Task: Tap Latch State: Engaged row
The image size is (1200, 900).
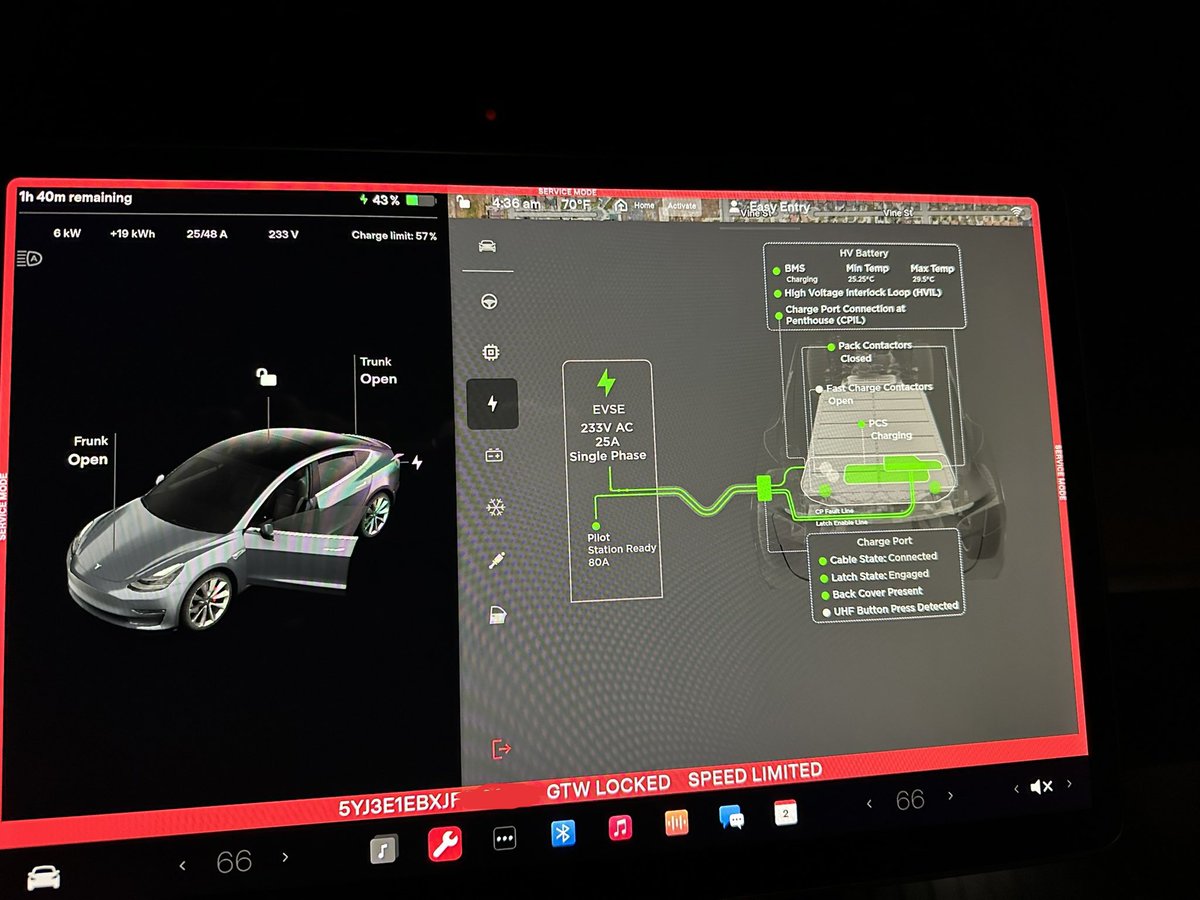Action: (x=874, y=577)
